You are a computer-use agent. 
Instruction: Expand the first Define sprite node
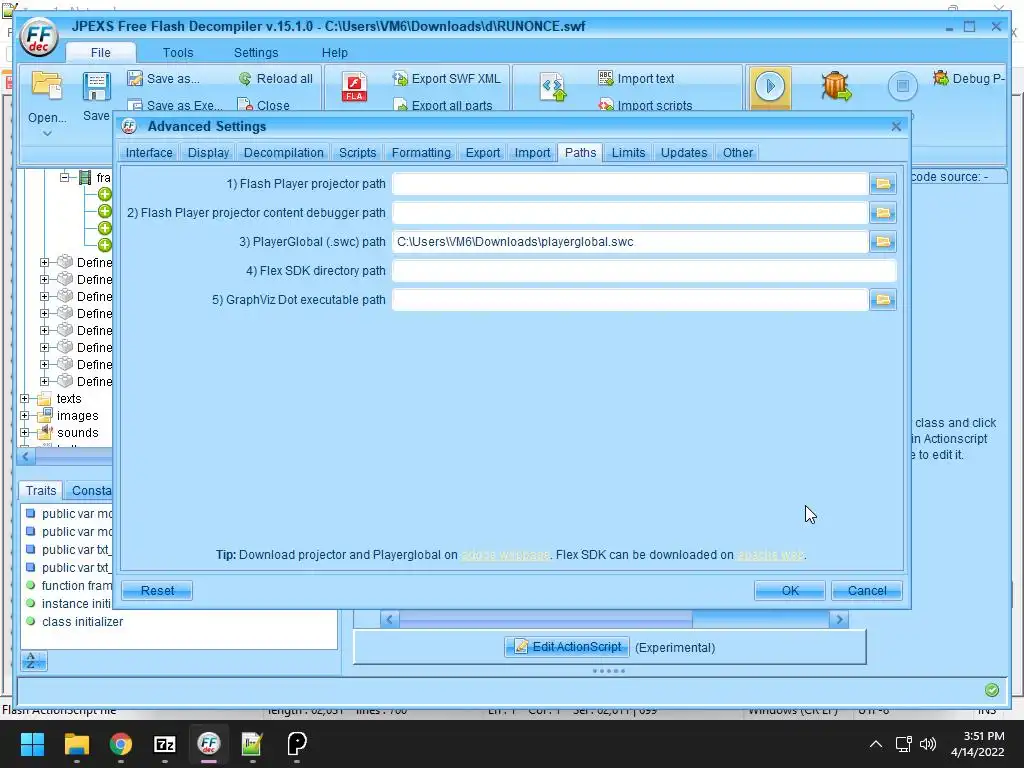[44, 263]
